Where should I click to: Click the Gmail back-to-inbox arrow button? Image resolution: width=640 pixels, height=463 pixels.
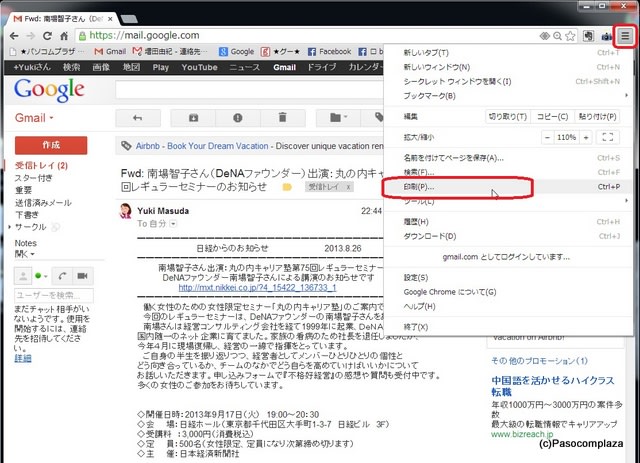point(138,118)
